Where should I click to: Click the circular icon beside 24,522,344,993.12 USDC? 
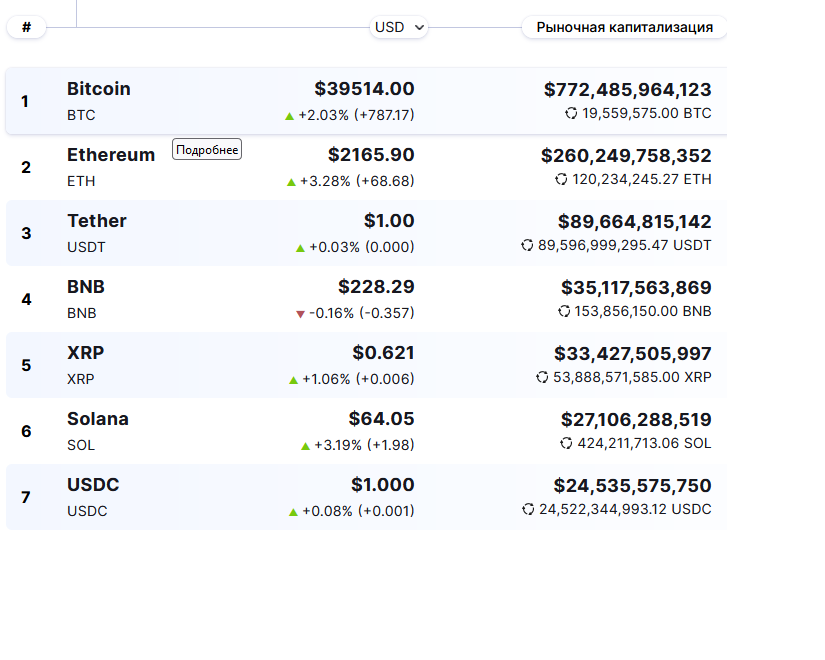[528, 510]
